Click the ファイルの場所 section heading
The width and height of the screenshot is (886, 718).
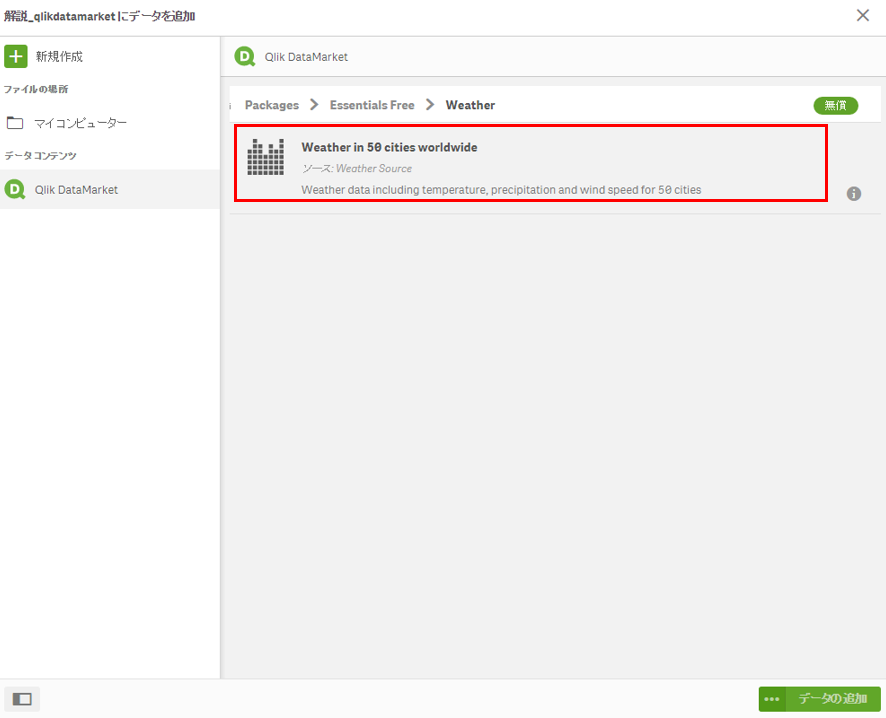(36, 89)
